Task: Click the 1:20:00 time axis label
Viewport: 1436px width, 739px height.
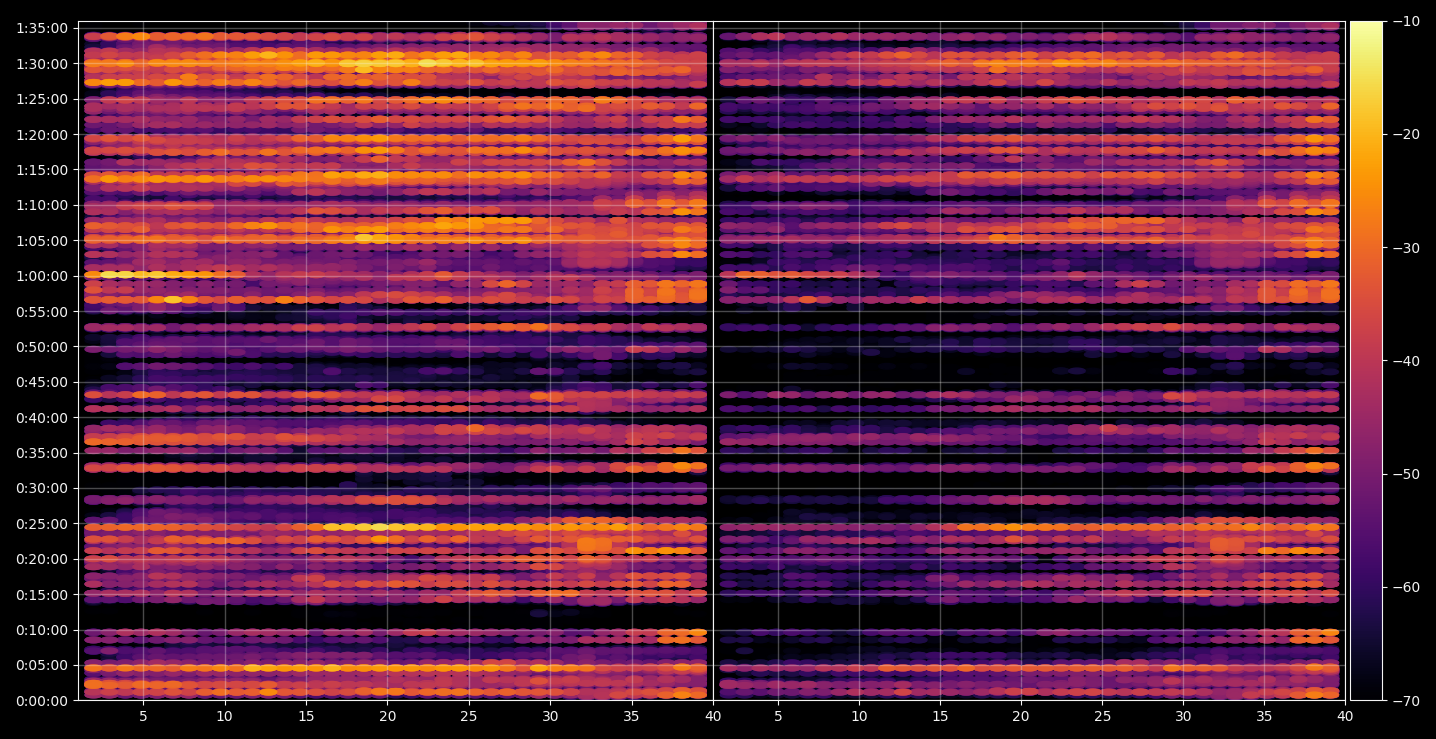Action: tap(43, 135)
